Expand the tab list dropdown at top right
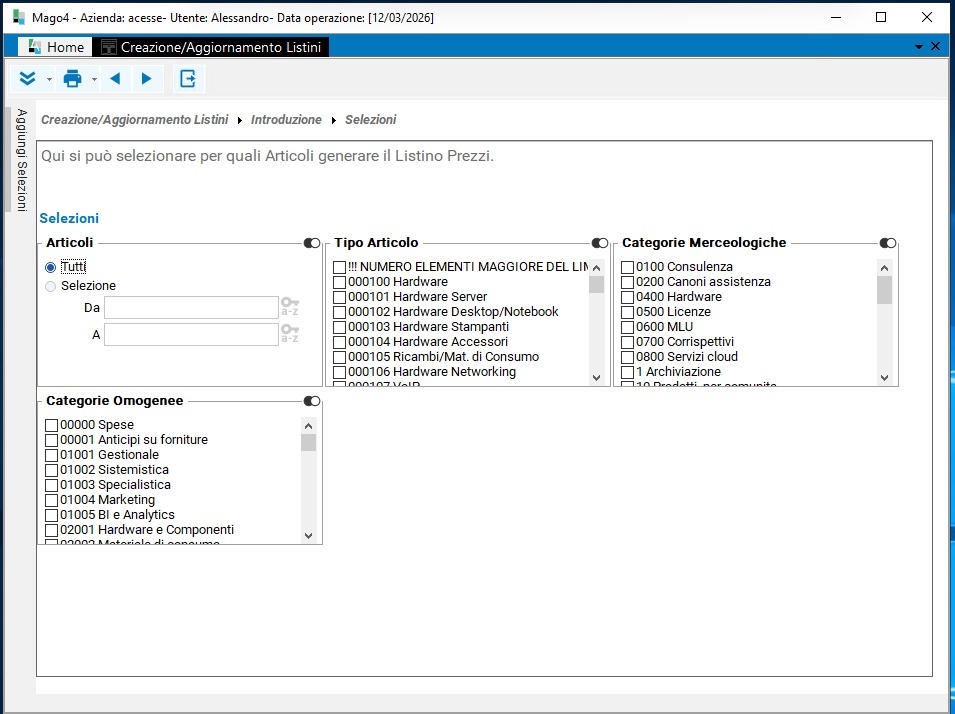This screenshot has height=714, width=955. pyautogui.click(x=919, y=47)
